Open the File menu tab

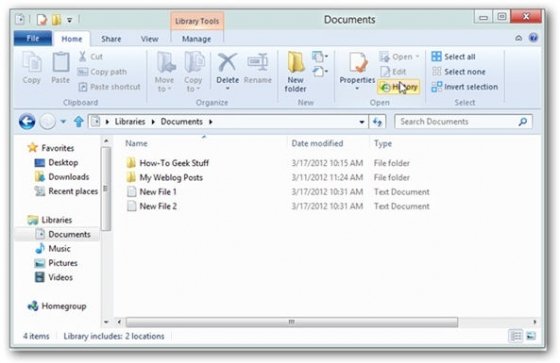click(33, 38)
